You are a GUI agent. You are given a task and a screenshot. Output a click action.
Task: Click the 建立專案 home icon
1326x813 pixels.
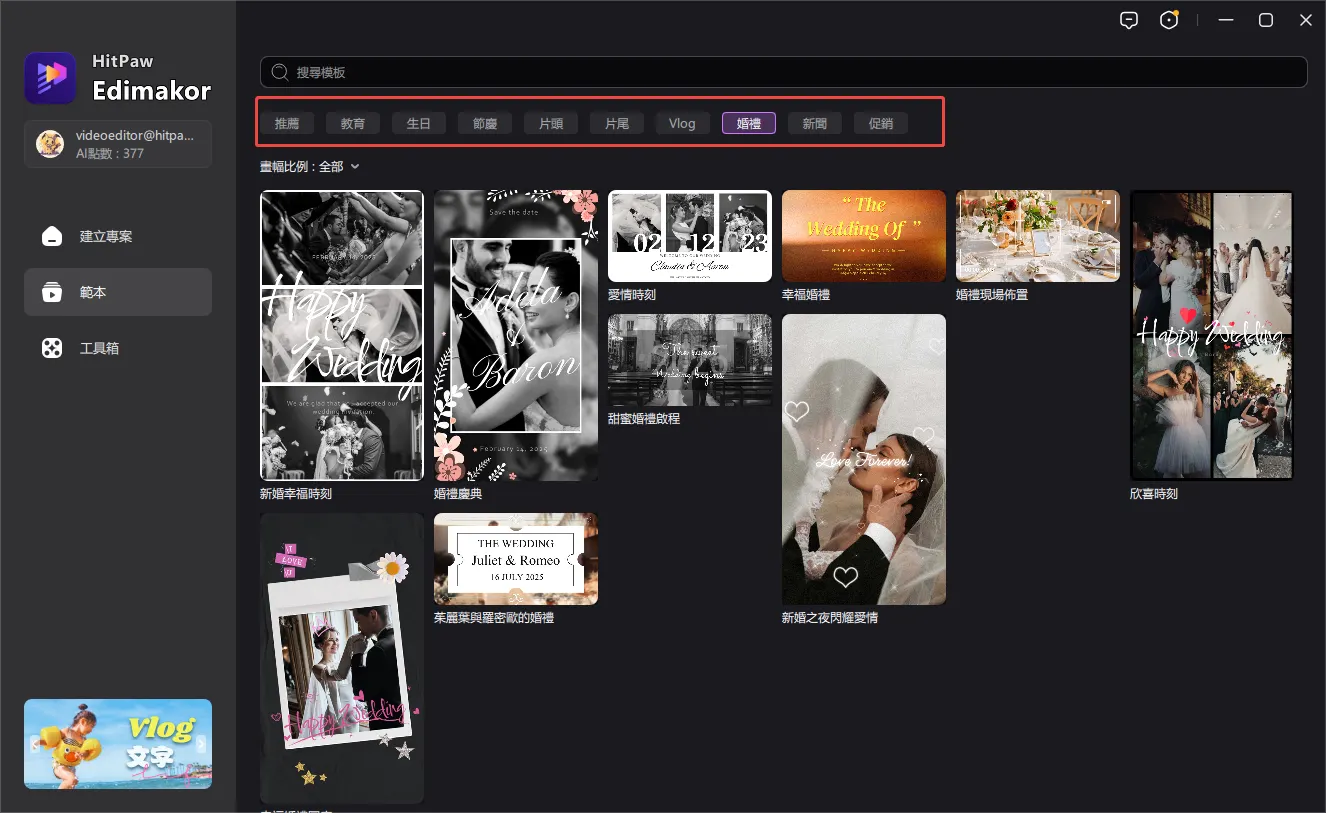[52, 236]
